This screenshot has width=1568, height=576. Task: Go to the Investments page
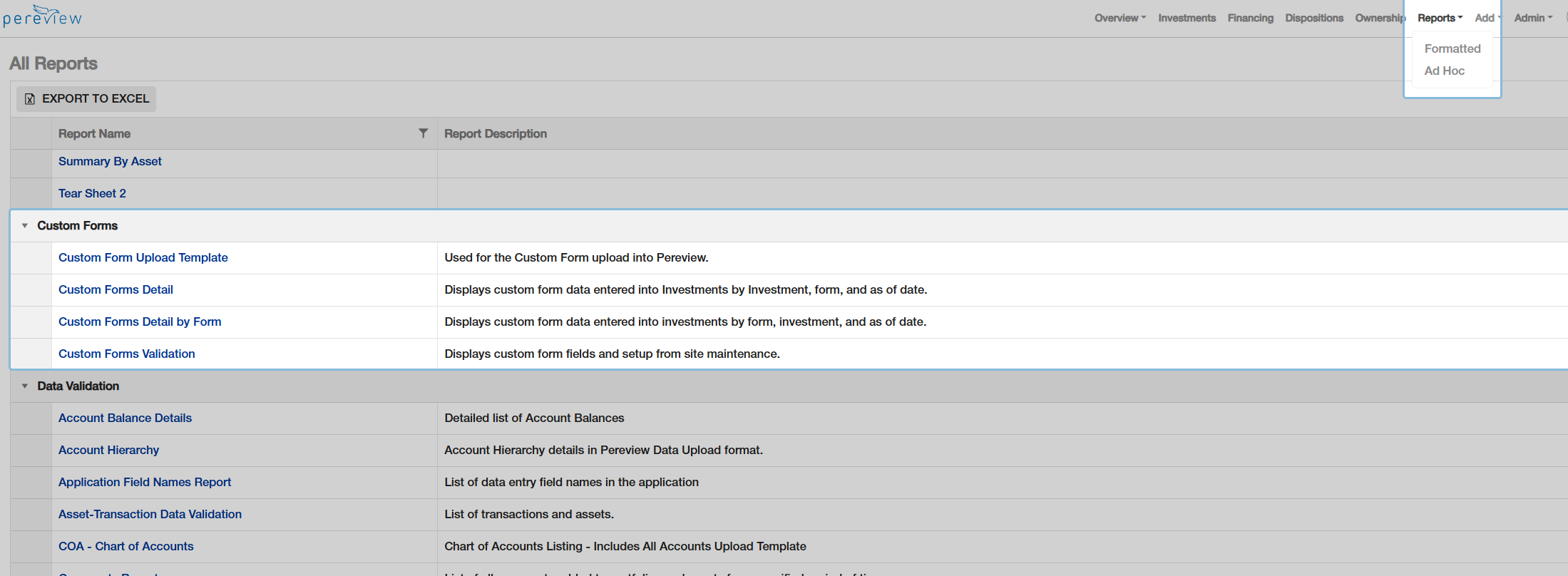(x=1187, y=18)
